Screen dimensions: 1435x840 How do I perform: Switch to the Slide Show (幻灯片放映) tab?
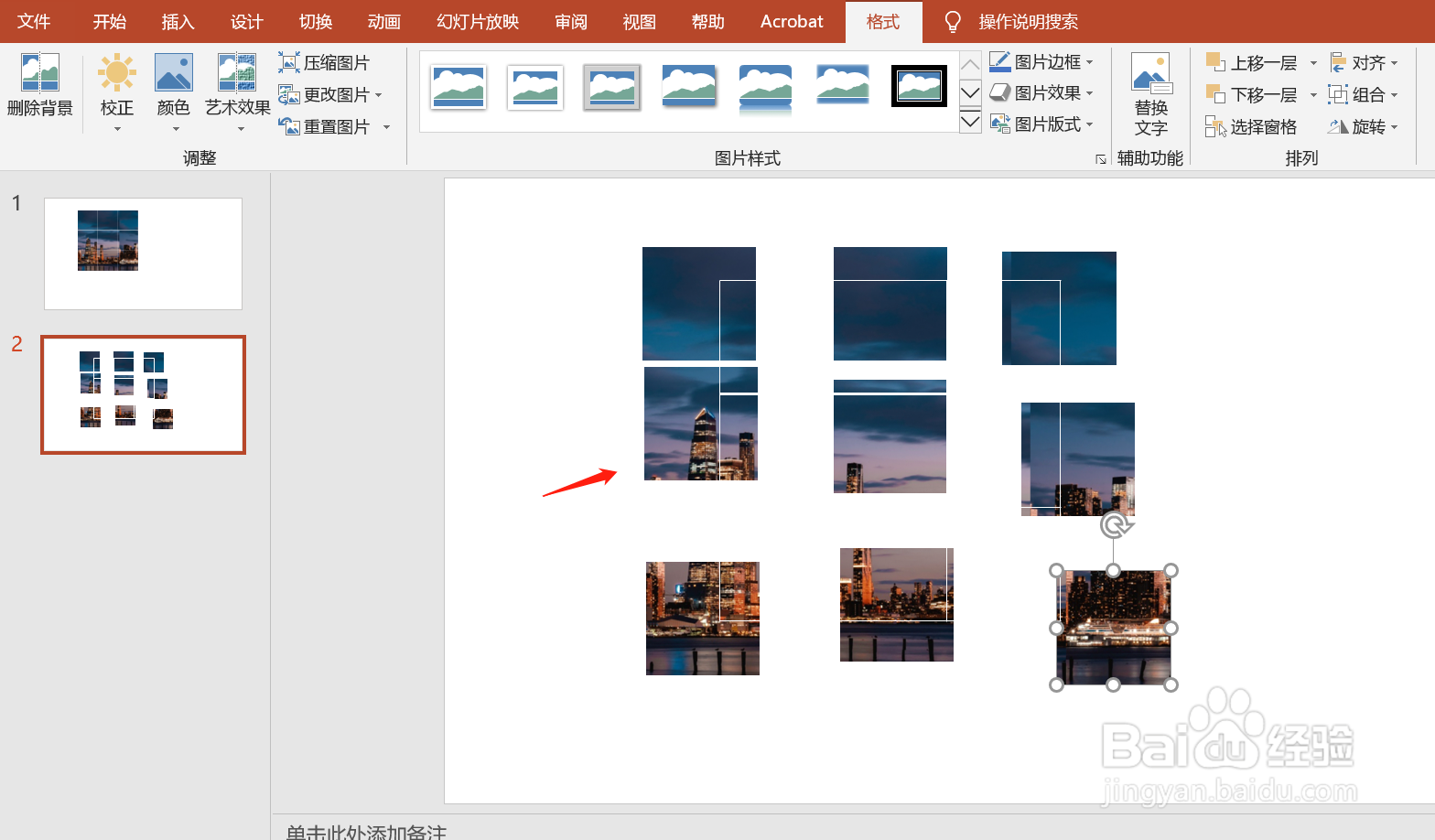pyautogui.click(x=478, y=21)
